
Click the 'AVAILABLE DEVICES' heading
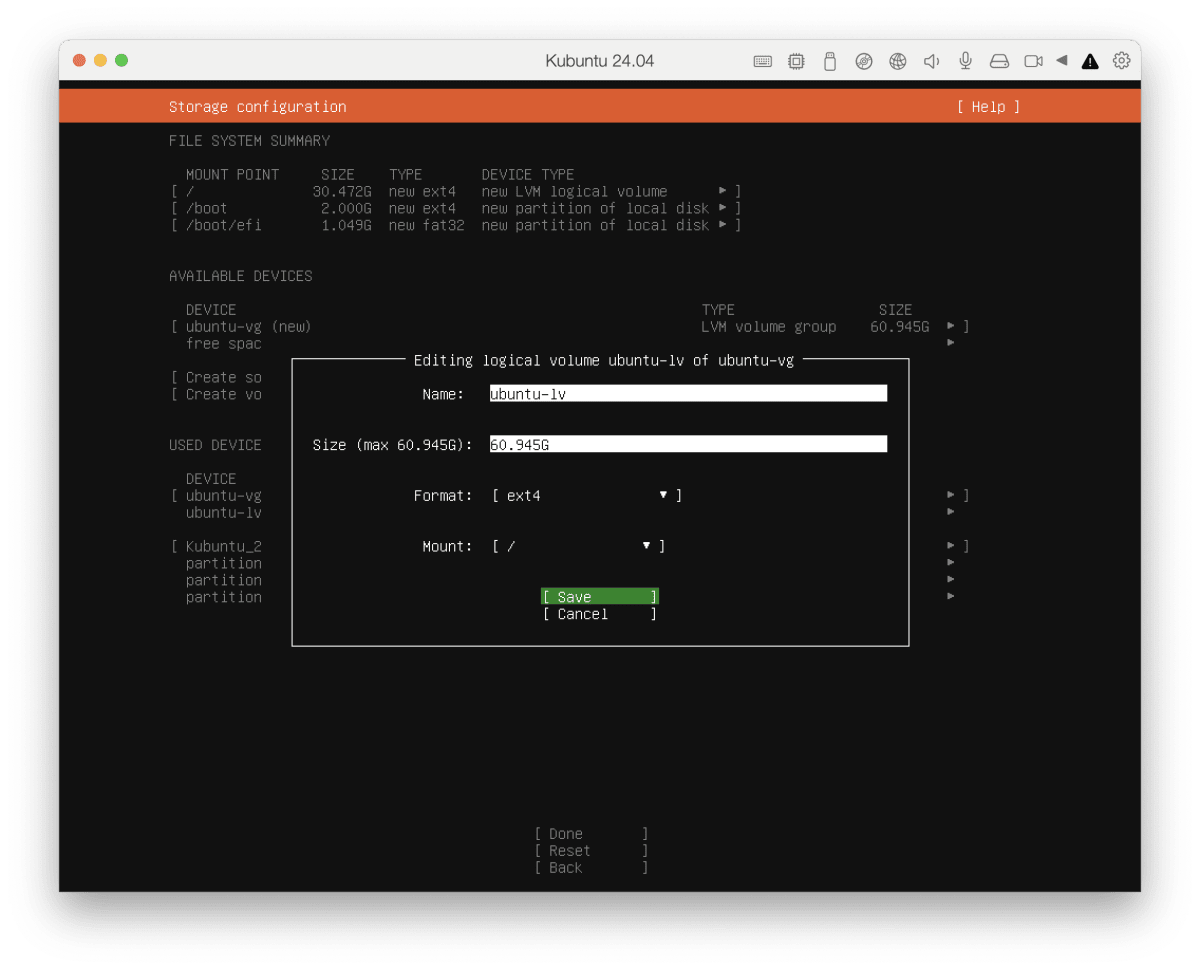click(240, 276)
